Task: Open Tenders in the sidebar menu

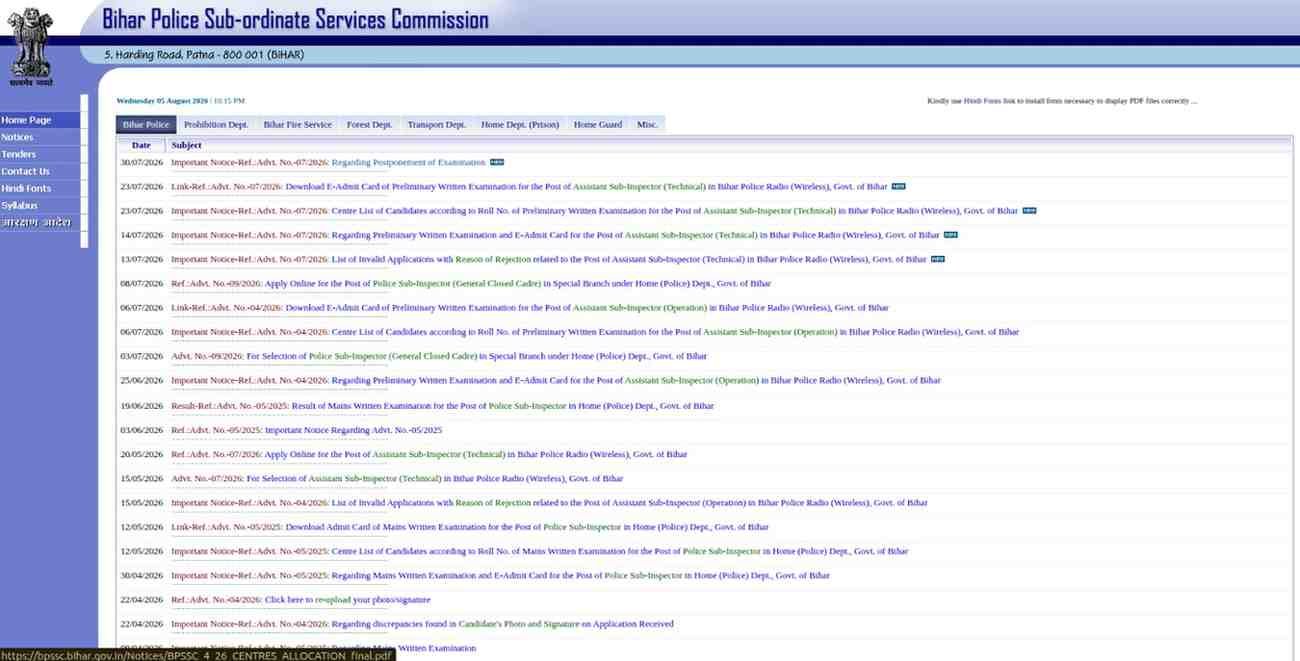Action: [40, 154]
